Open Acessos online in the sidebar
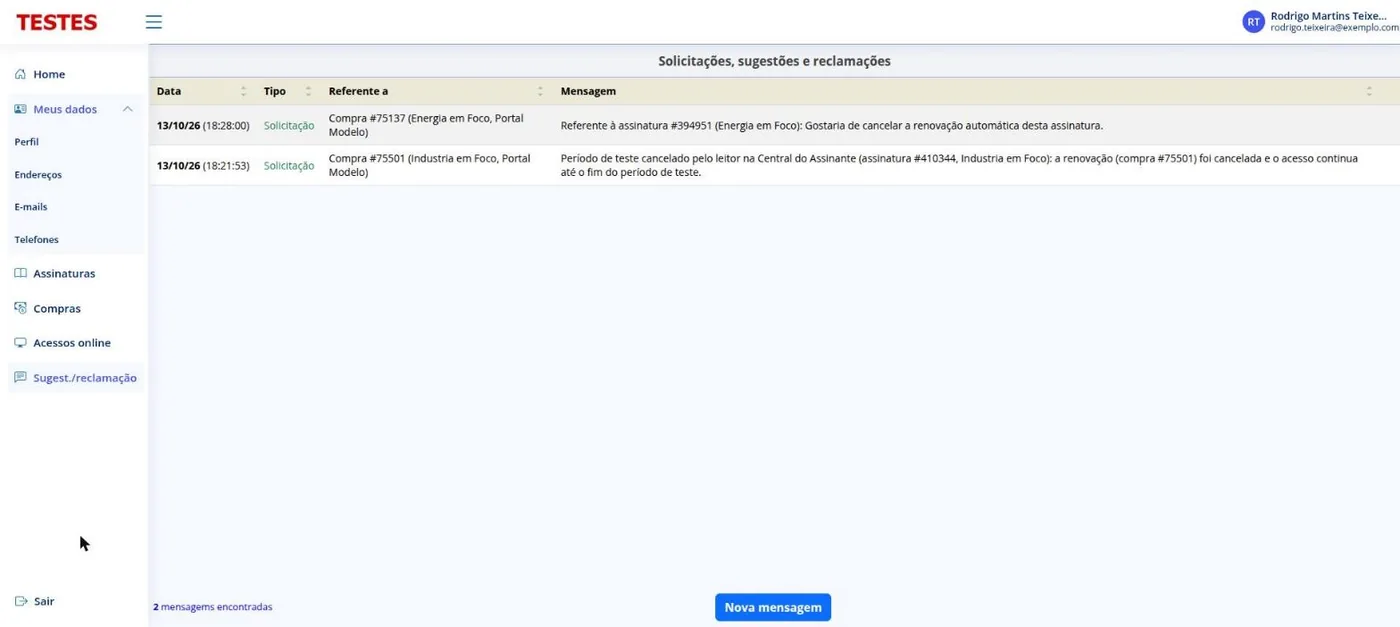This screenshot has height=627, width=1400. (x=74, y=342)
